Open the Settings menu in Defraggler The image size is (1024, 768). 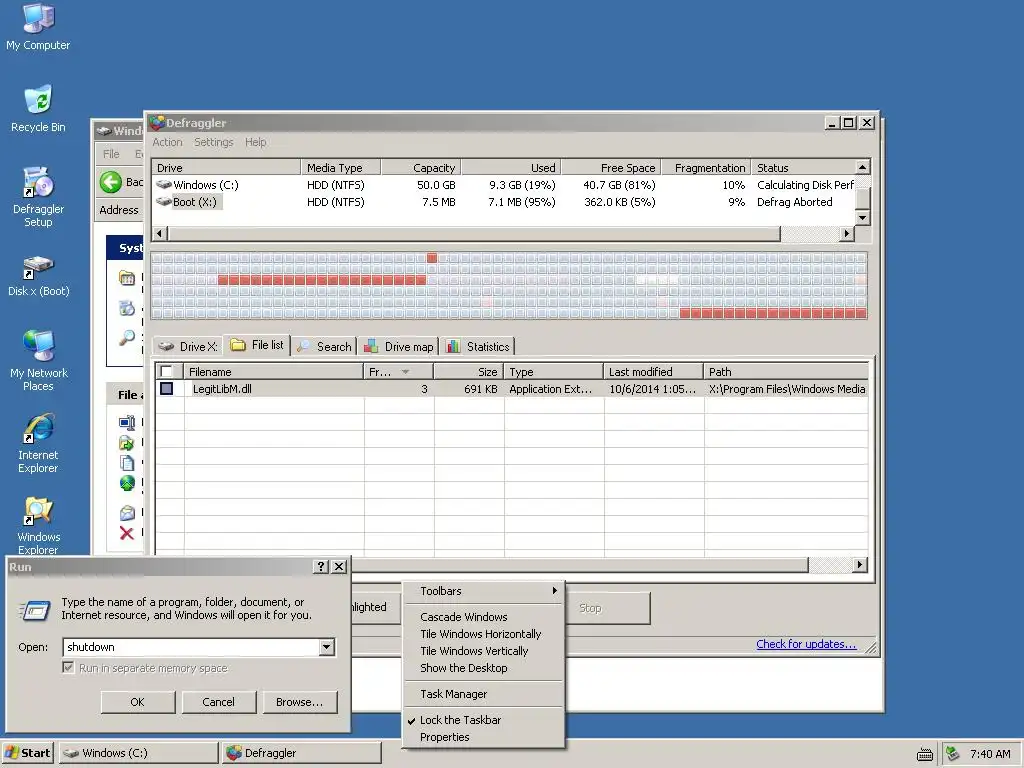click(x=214, y=142)
